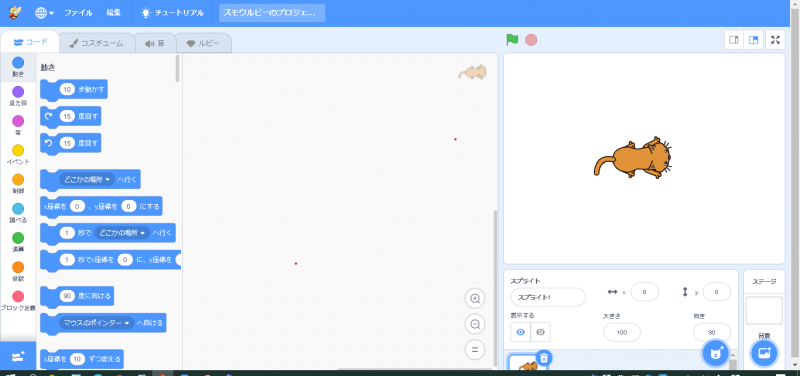Show the sprite using the eye icon
This screenshot has width=800, height=376.
[521, 332]
